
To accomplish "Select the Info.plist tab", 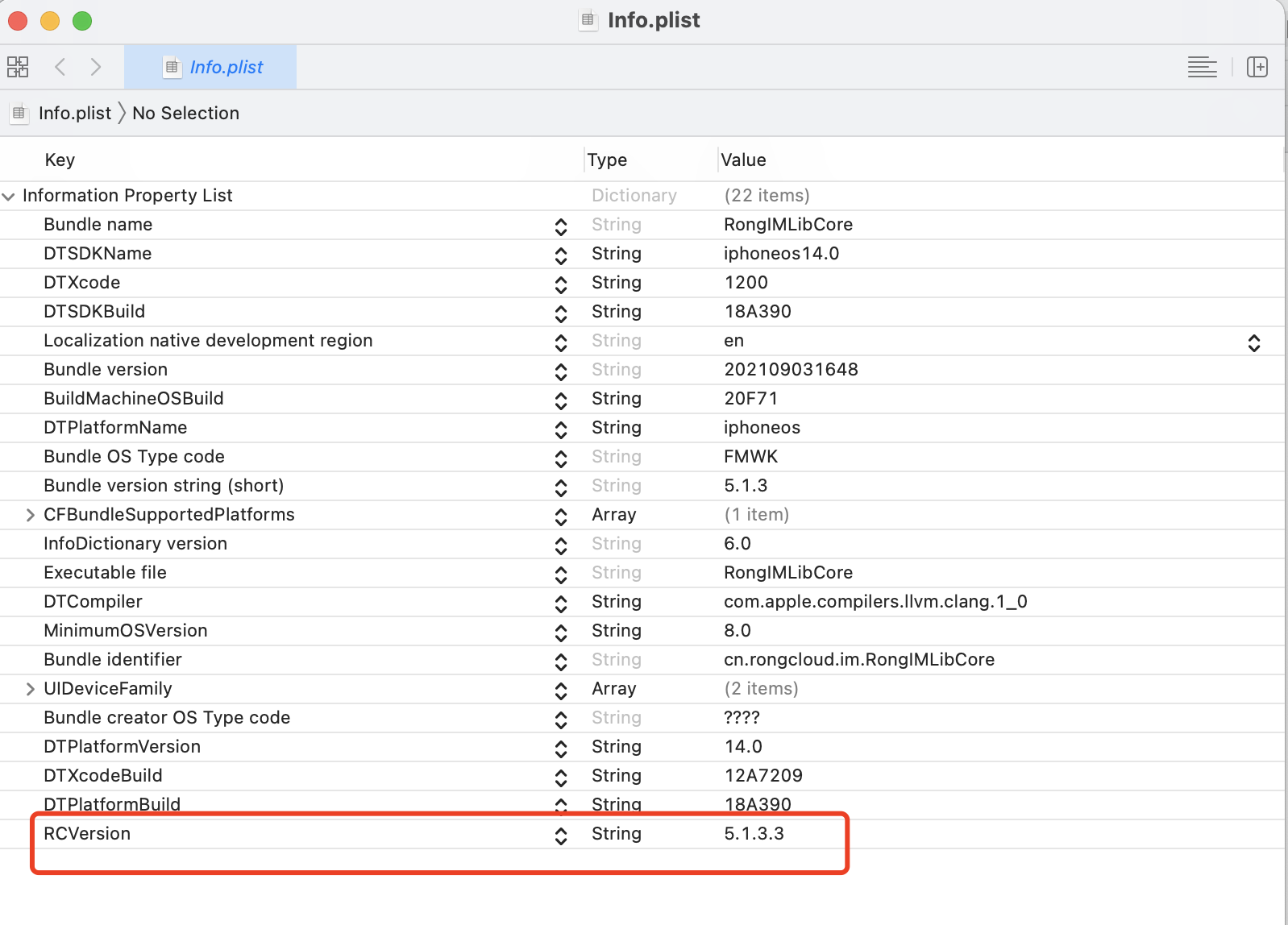I will pos(210,67).
